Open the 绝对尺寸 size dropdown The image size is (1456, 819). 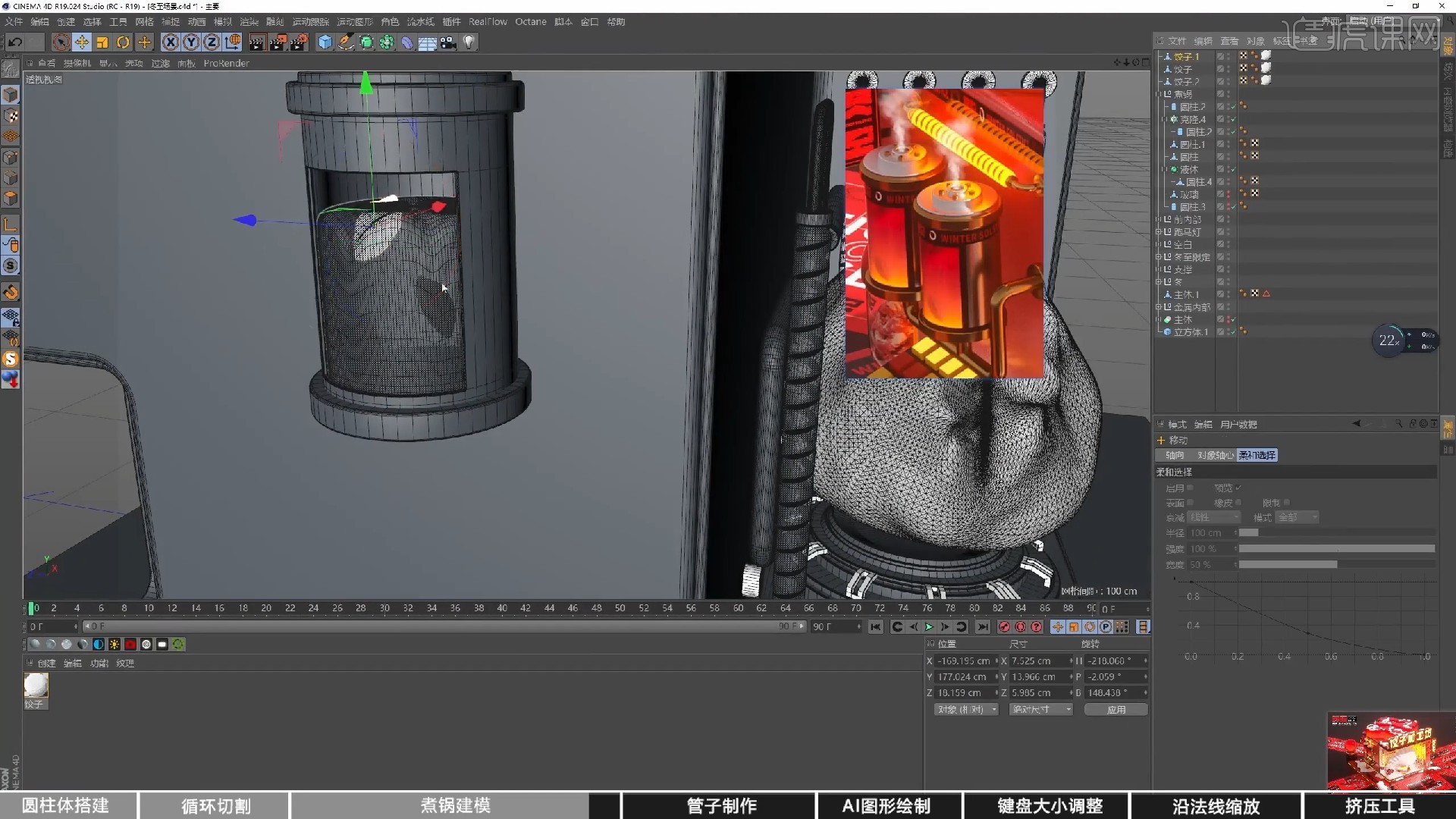1041,710
